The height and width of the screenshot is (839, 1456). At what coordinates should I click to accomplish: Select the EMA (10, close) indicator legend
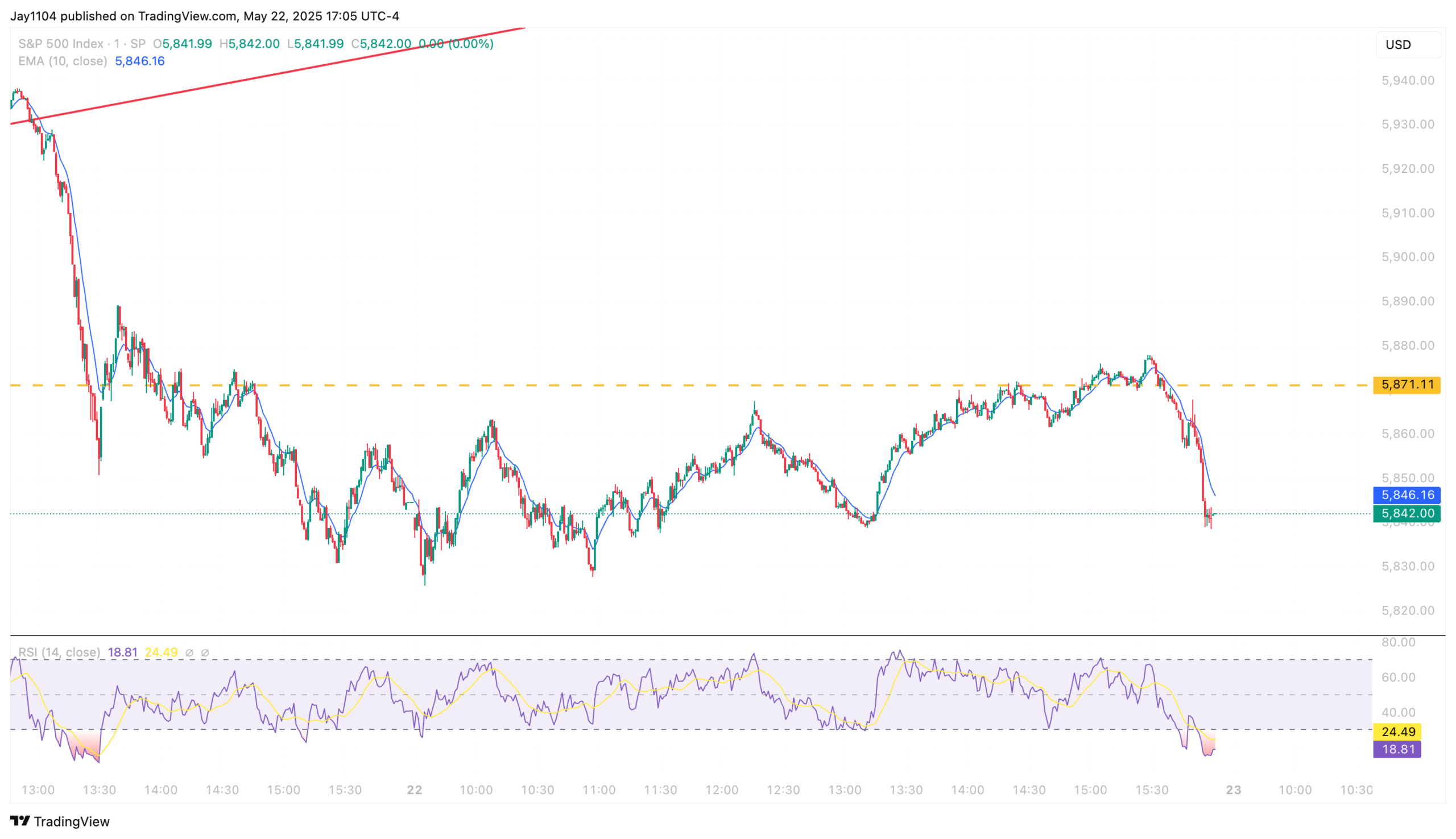62,61
